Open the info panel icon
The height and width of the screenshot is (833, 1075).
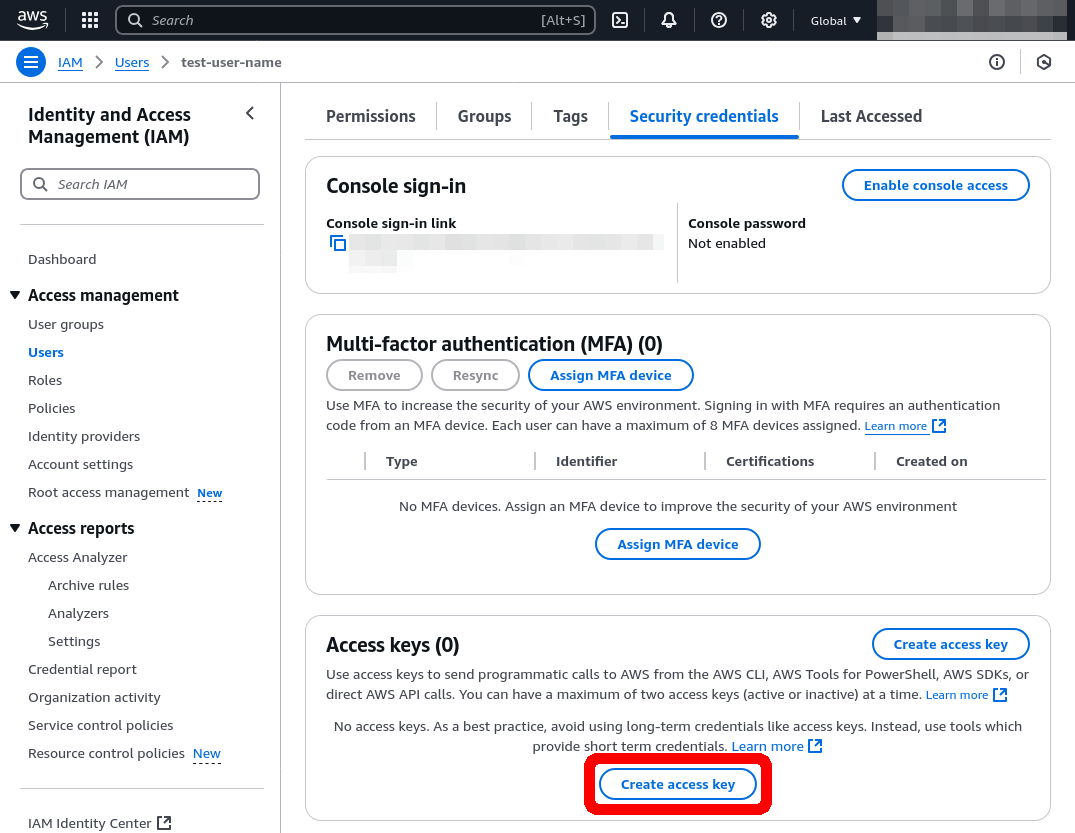(x=997, y=62)
